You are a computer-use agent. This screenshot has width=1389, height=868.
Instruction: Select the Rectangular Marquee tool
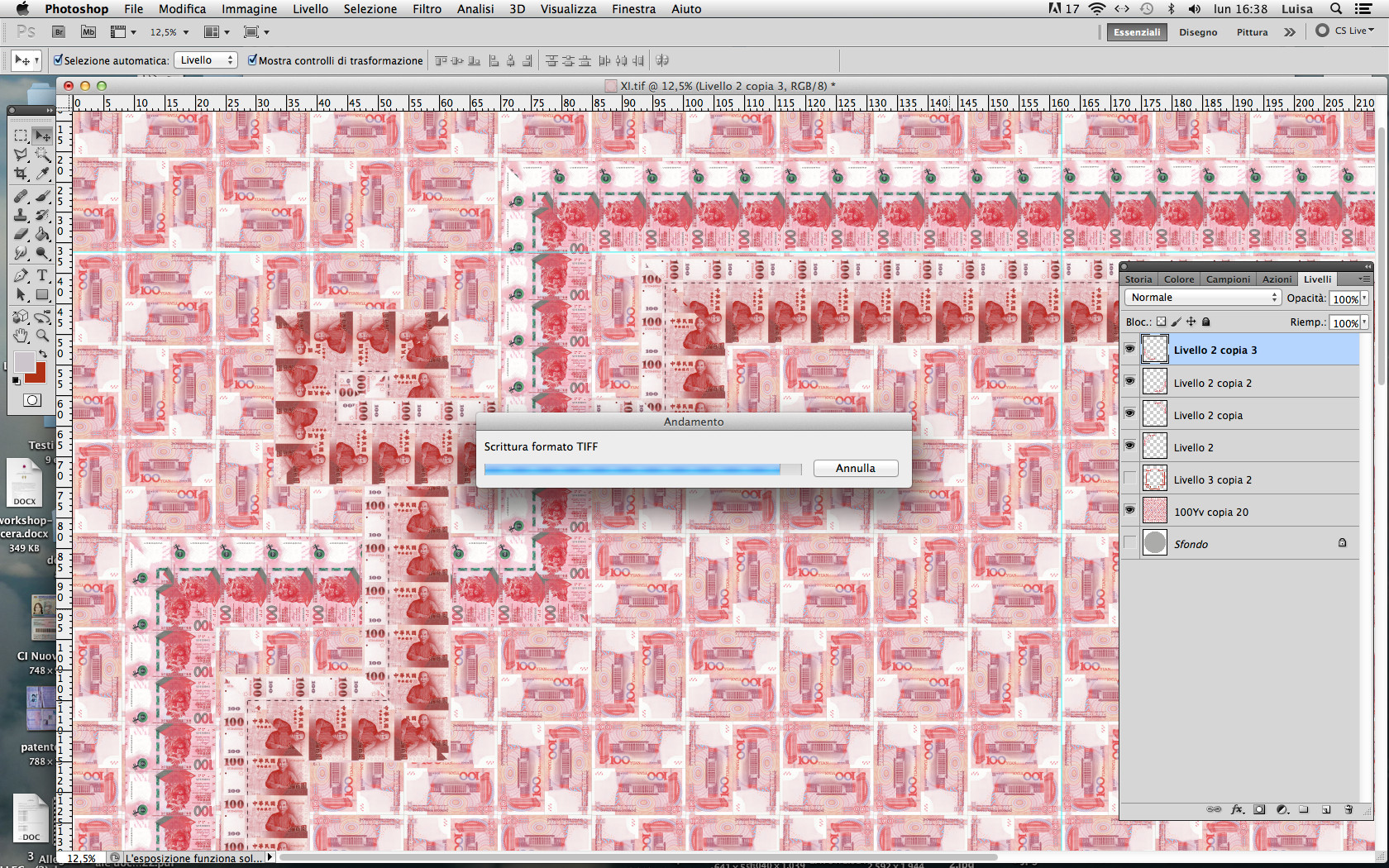(x=21, y=136)
